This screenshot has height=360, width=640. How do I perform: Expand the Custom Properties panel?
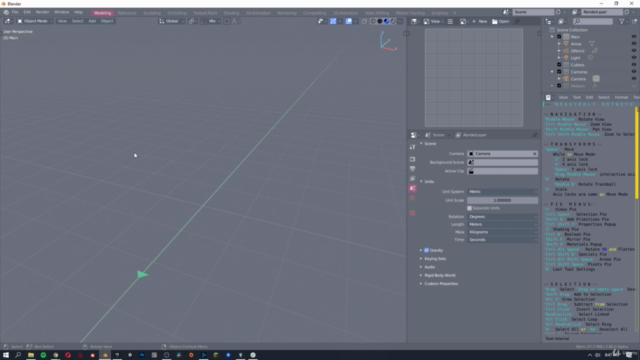pyautogui.click(x=441, y=284)
